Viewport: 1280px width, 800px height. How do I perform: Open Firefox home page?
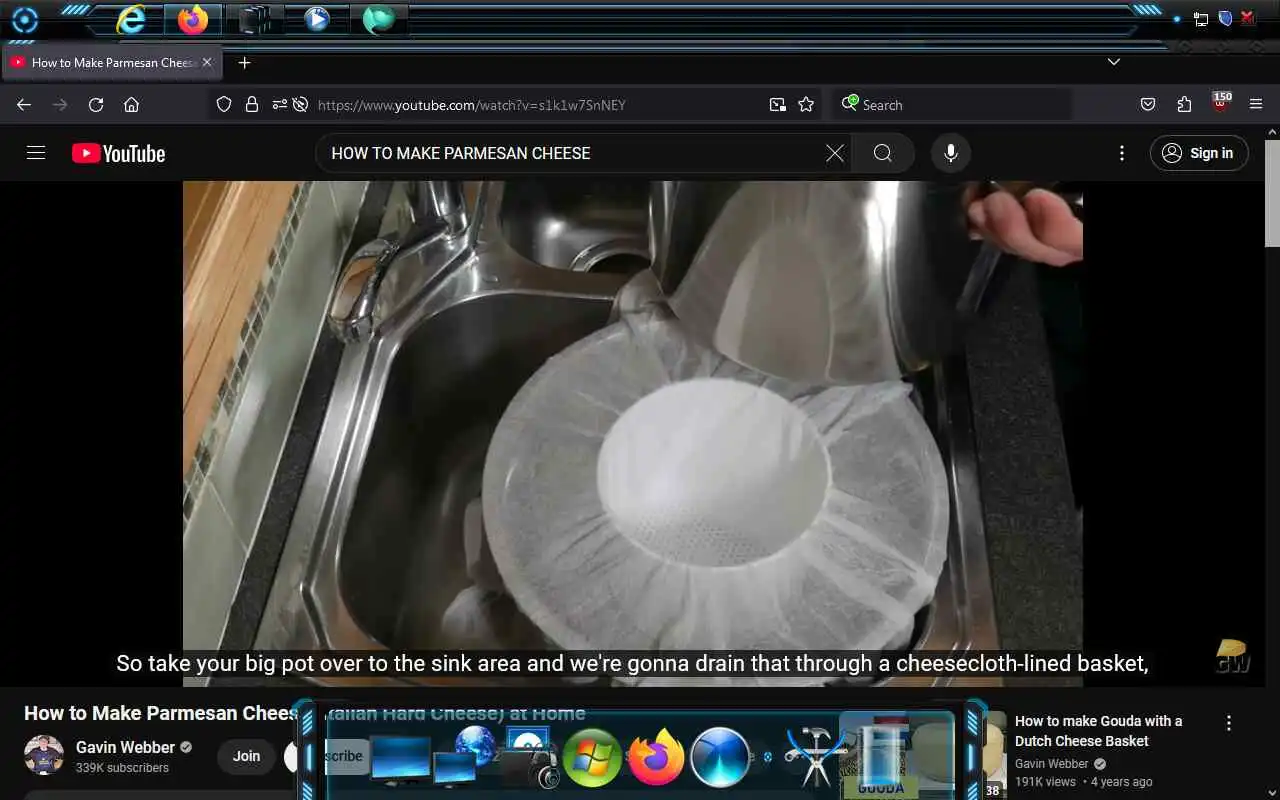click(x=131, y=105)
